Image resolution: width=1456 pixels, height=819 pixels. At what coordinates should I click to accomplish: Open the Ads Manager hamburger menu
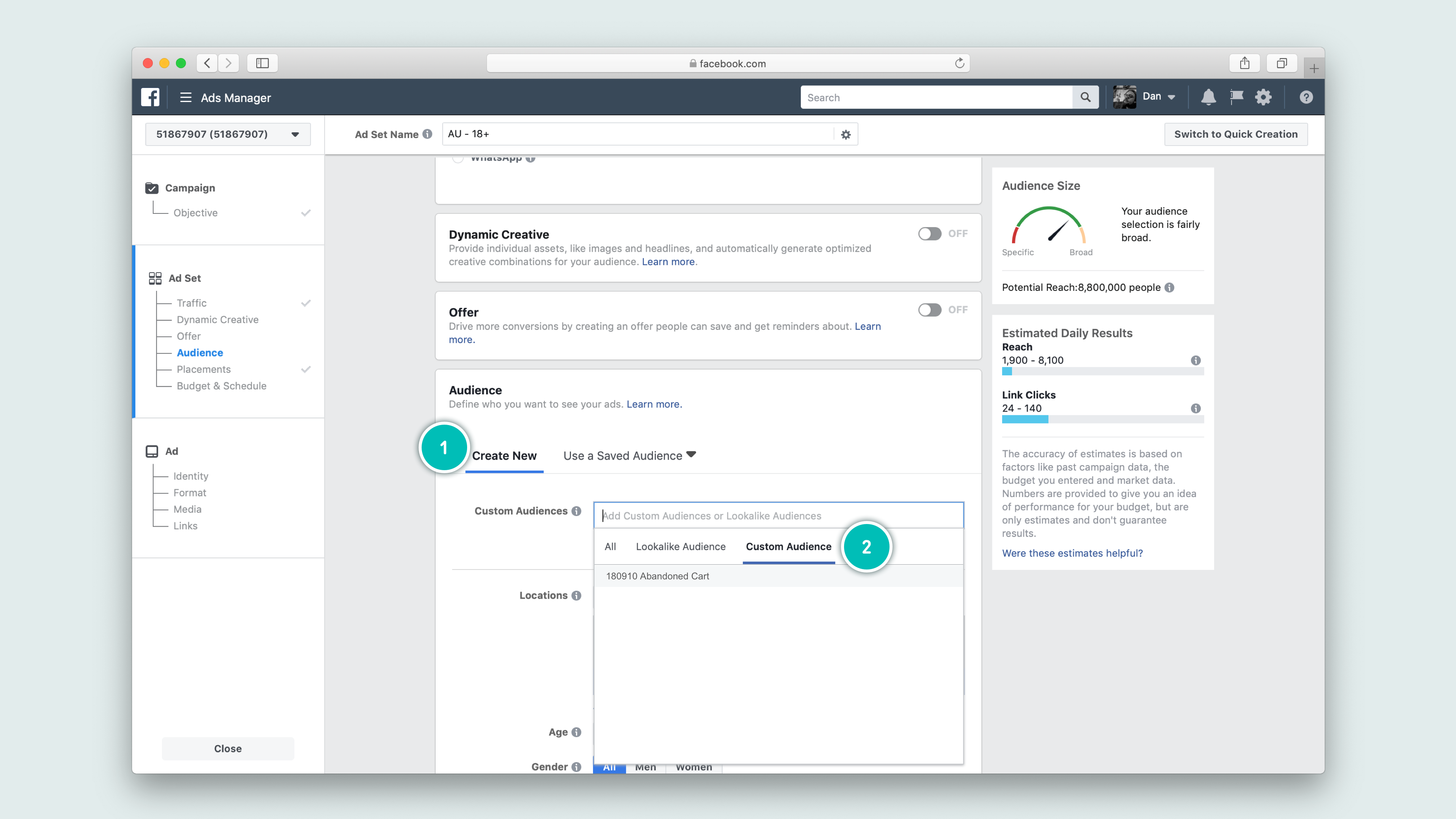(185, 97)
